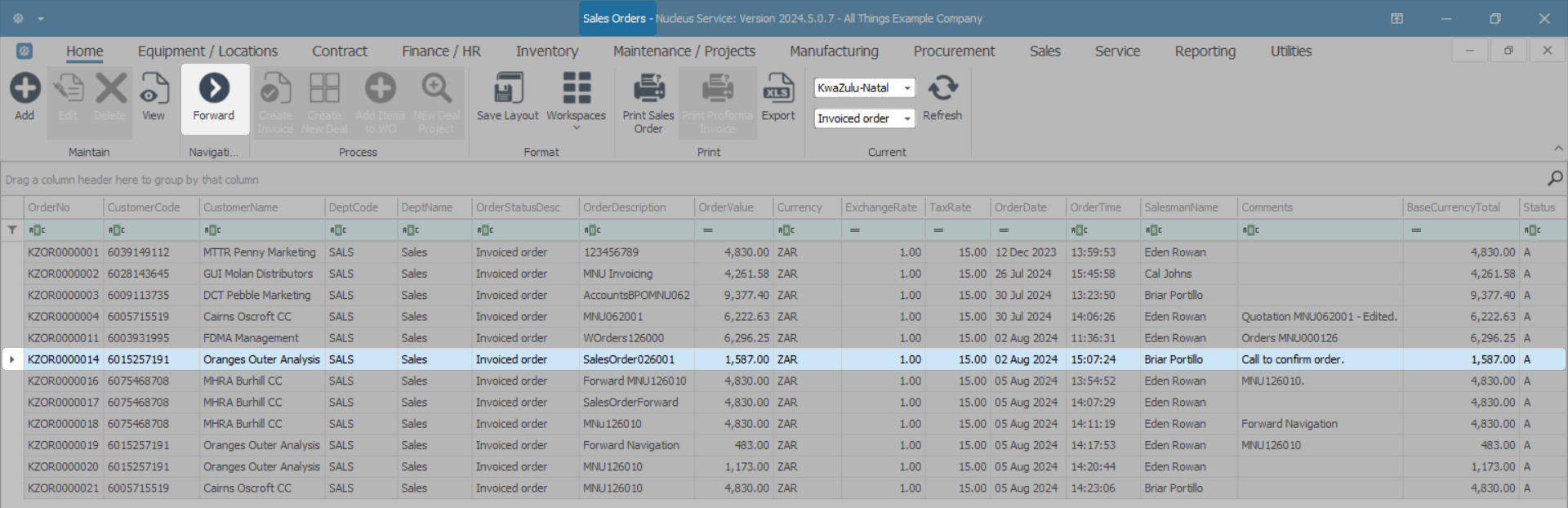Switch to the Procurement tab

[954, 51]
